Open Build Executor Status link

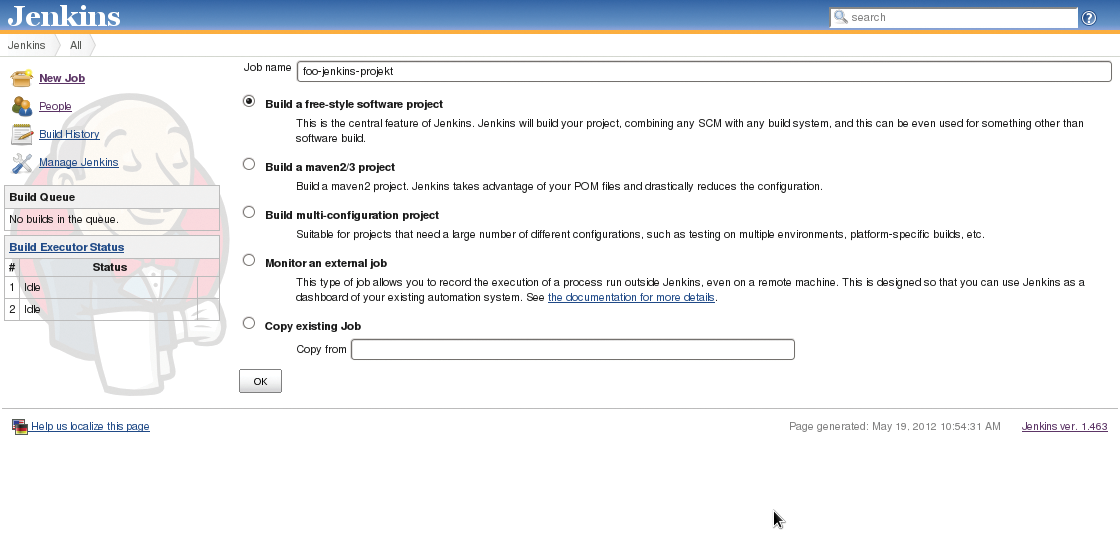[x=66, y=247]
